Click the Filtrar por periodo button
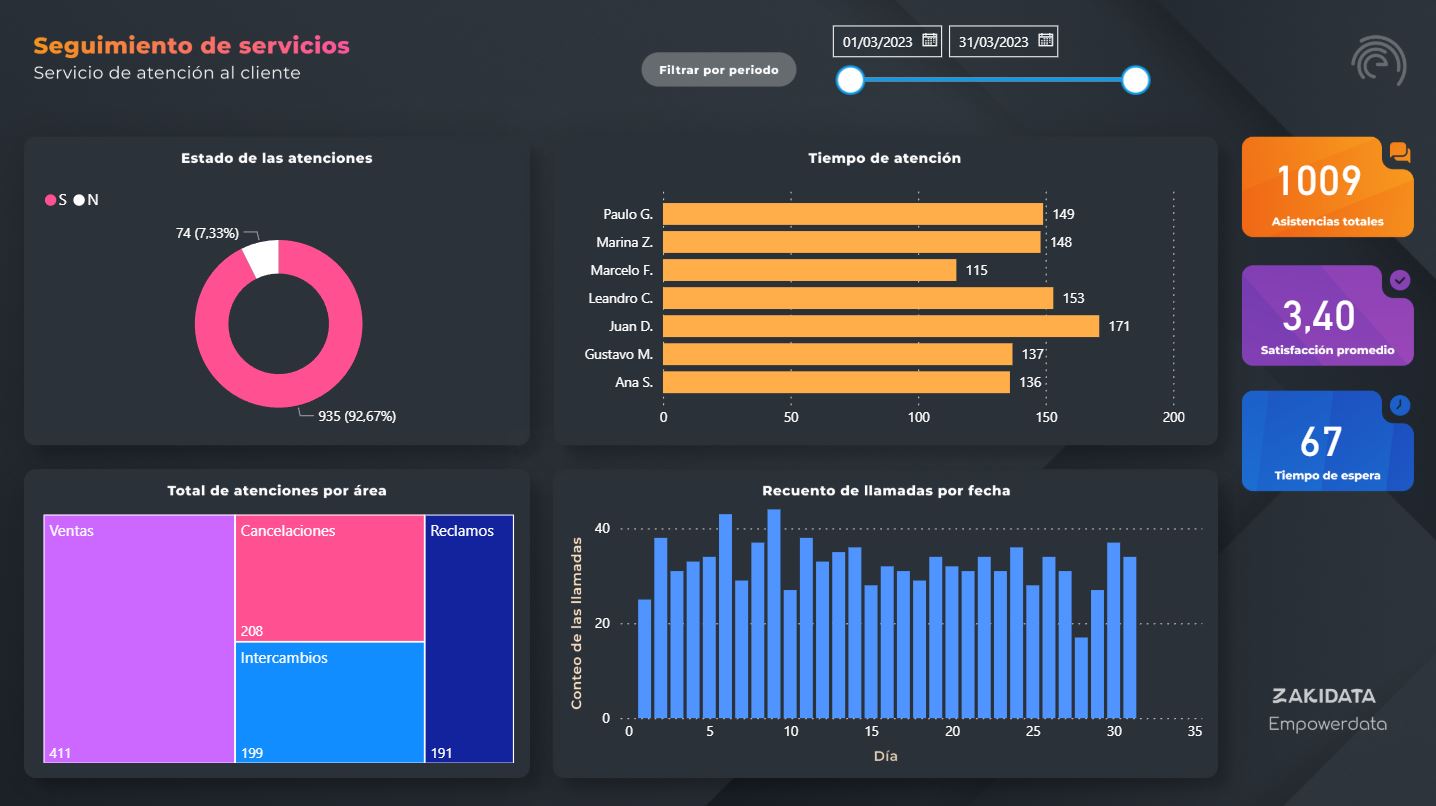1436x806 pixels. click(718, 70)
